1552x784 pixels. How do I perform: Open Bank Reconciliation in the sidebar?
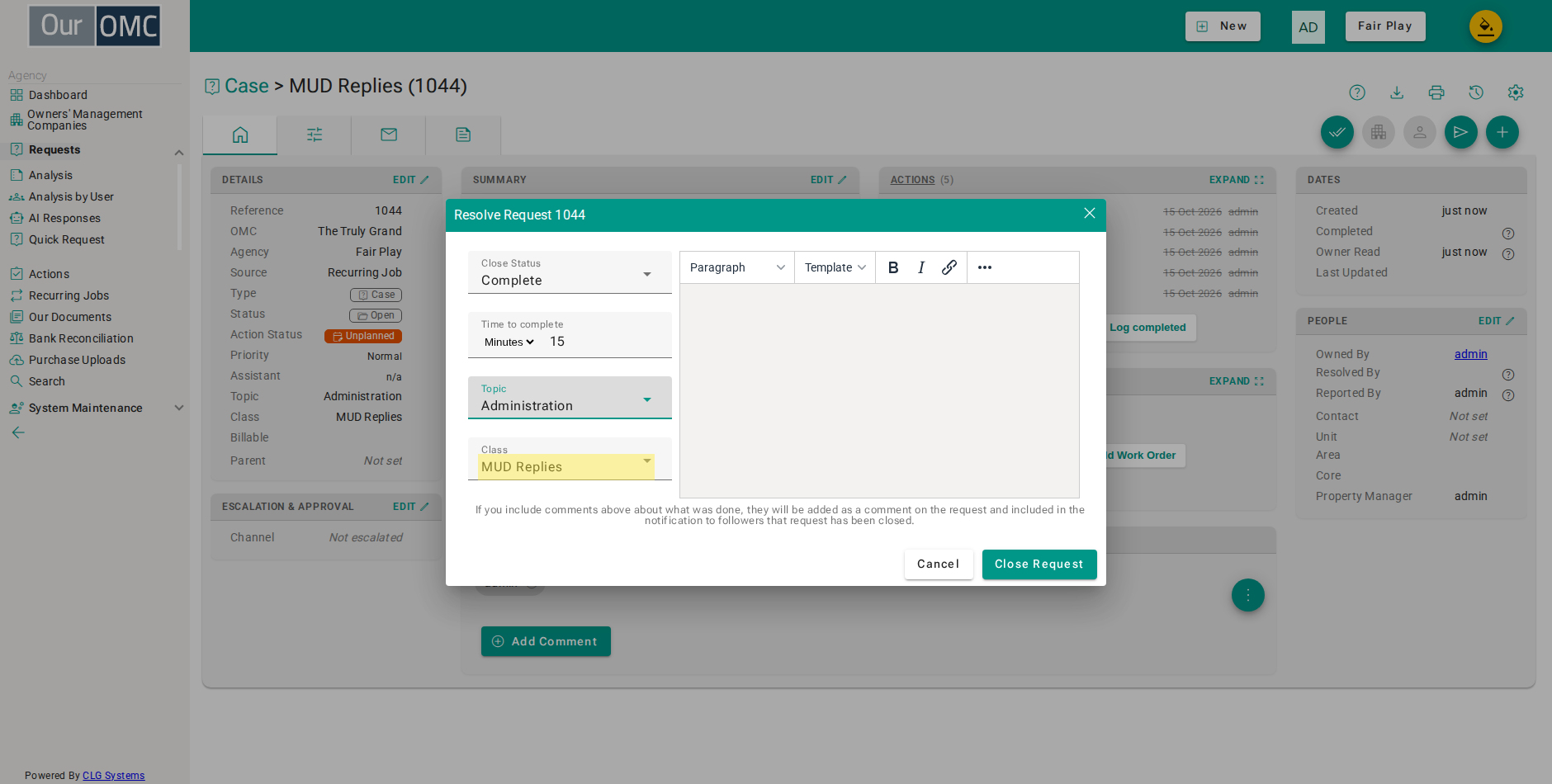(81, 338)
